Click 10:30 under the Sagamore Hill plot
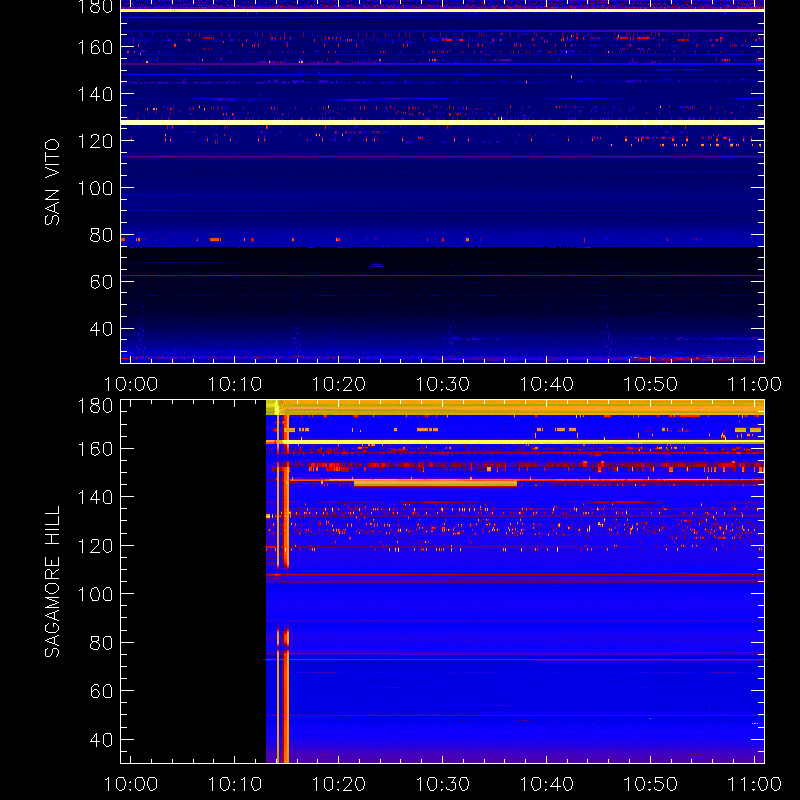 pyautogui.click(x=443, y=784)
